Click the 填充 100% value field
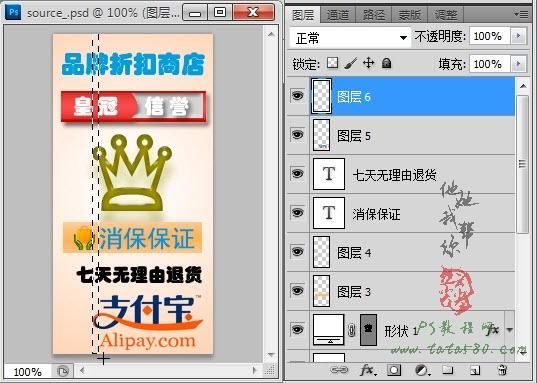The width and height of the screenshot is (537, 383). (x=490, y=64)
